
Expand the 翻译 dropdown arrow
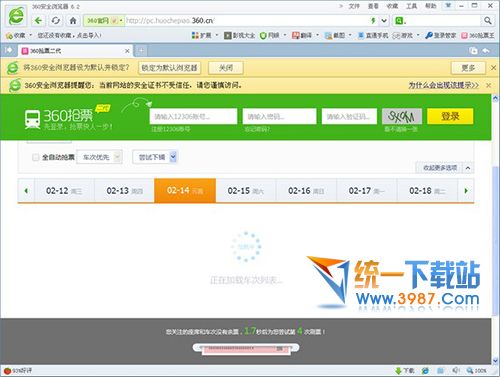pos(317,35)
